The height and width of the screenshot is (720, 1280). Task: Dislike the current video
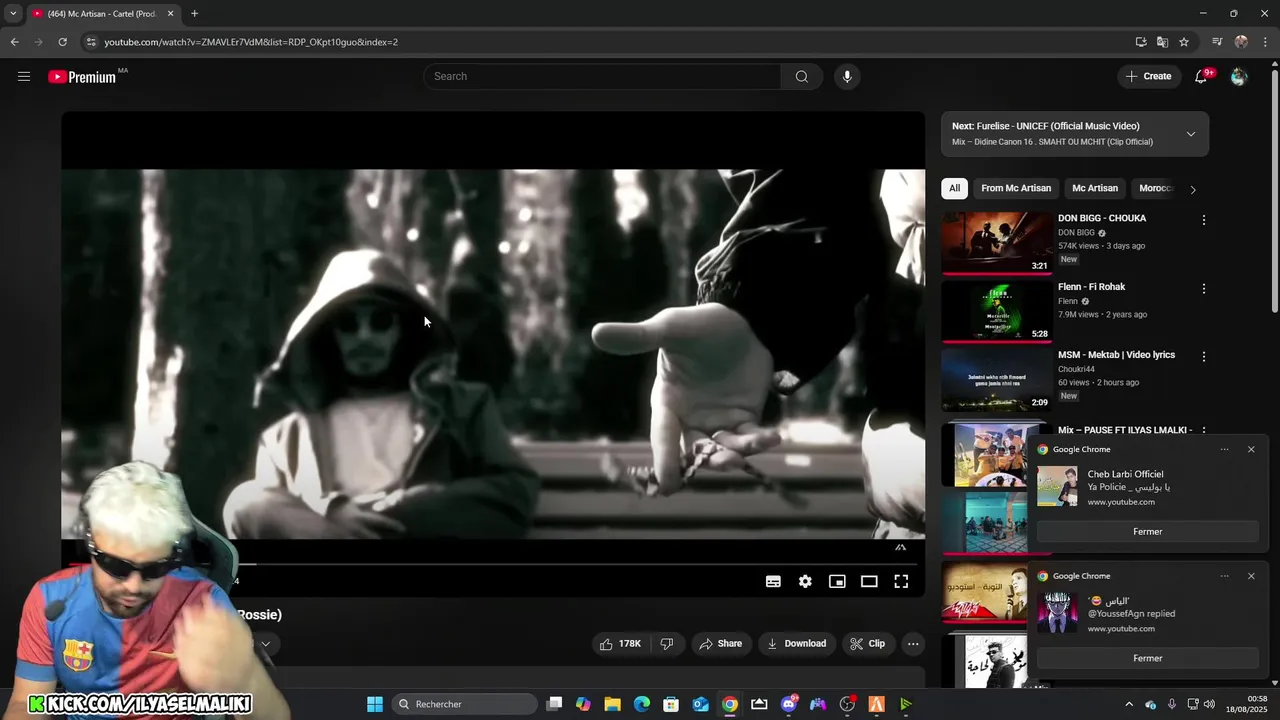coord(667,644)
